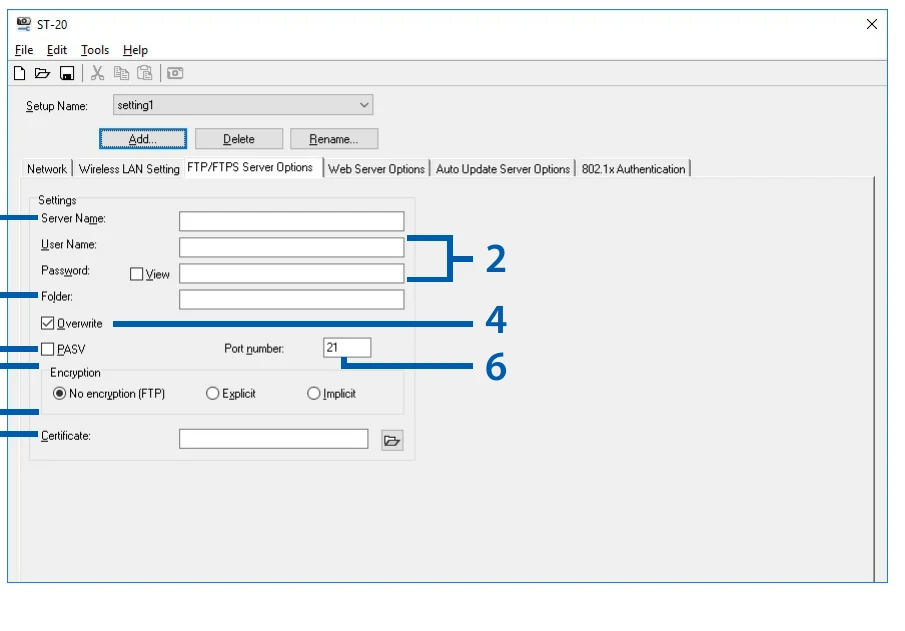Screen dimensions: 905x631
Task: Close the ST-20 window
Action: (872, 24)
